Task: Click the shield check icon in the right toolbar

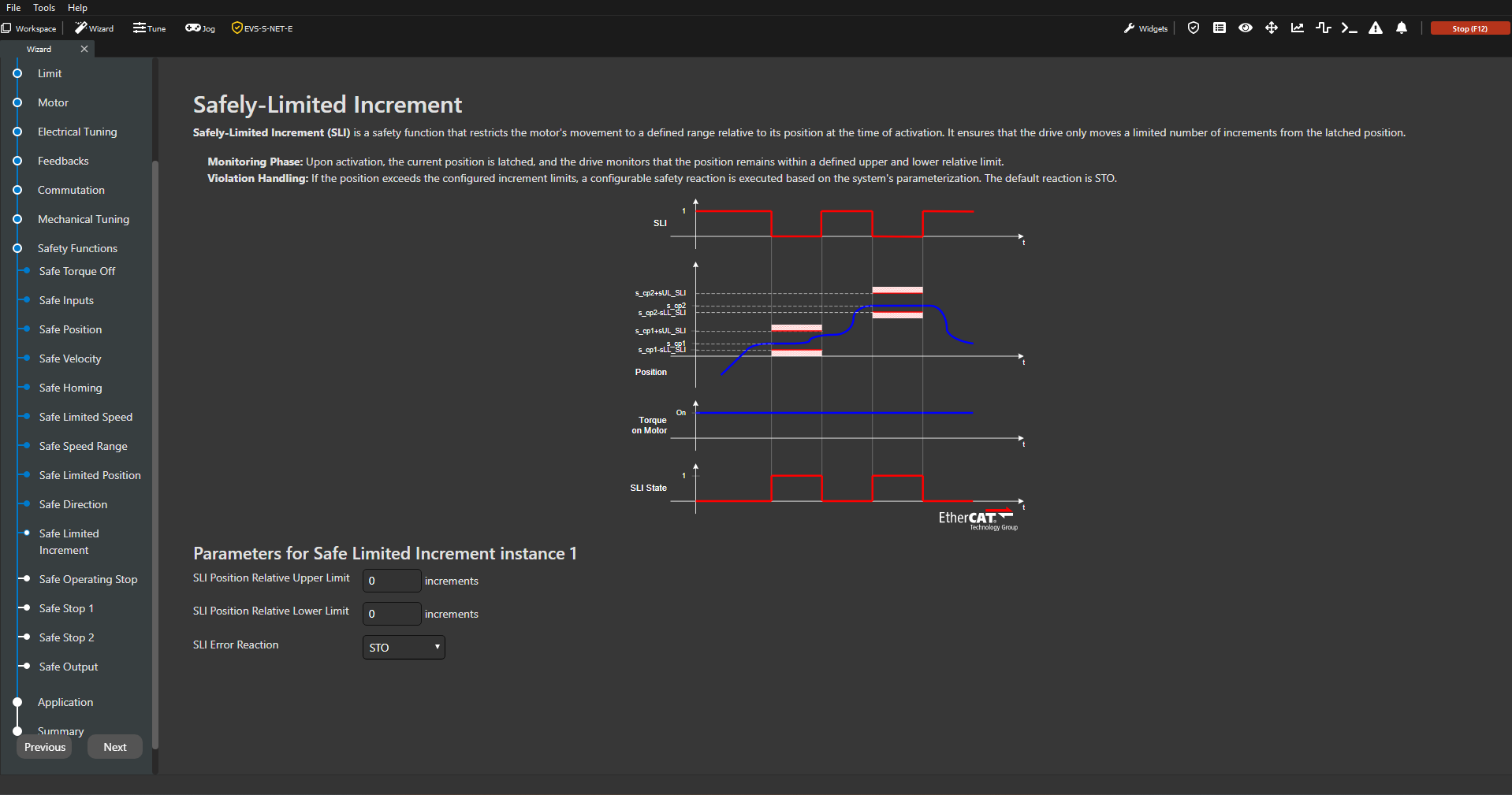Action: point(1194,28)
